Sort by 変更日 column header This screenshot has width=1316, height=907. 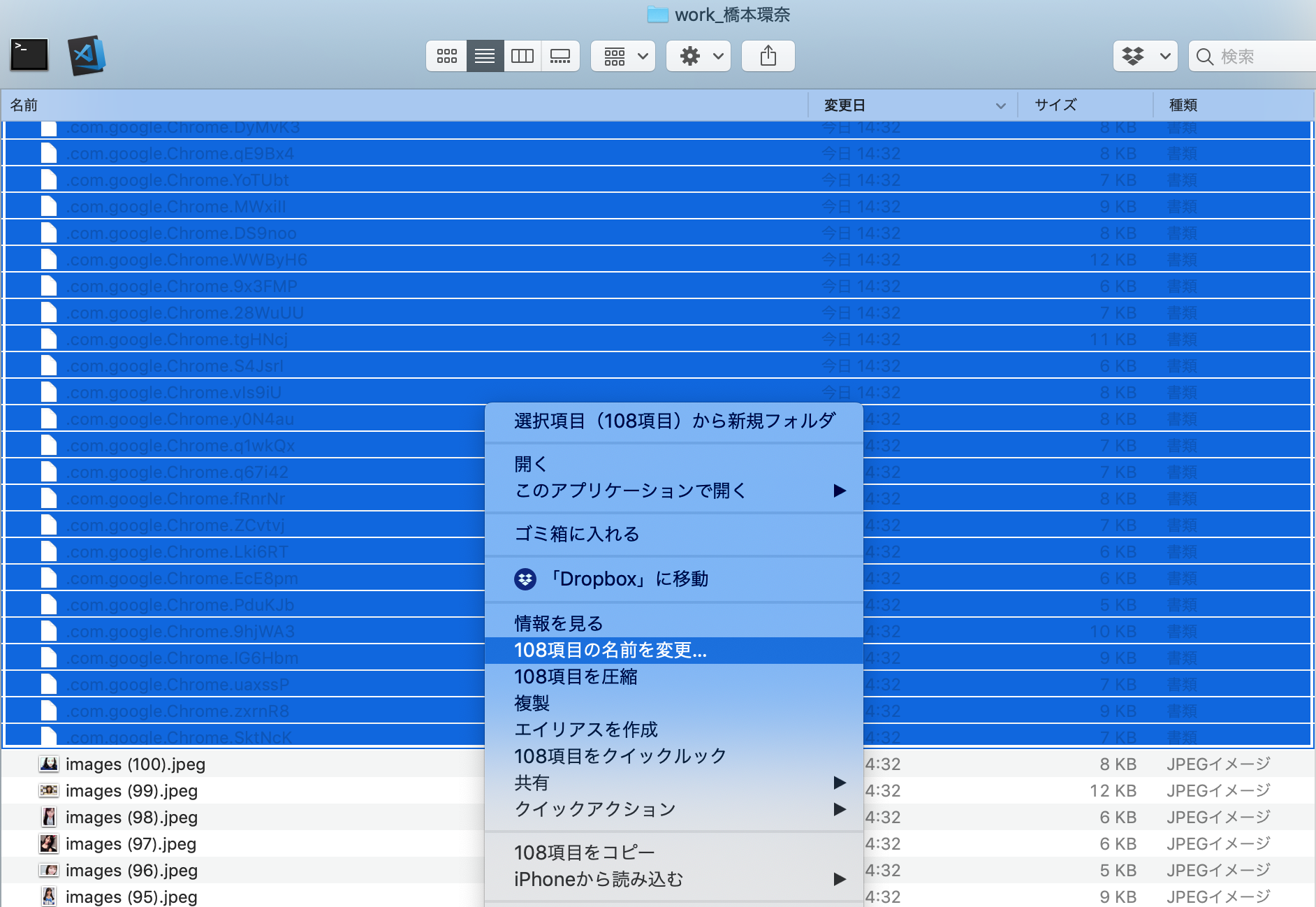pyautogui.click(x=845, y=106)
